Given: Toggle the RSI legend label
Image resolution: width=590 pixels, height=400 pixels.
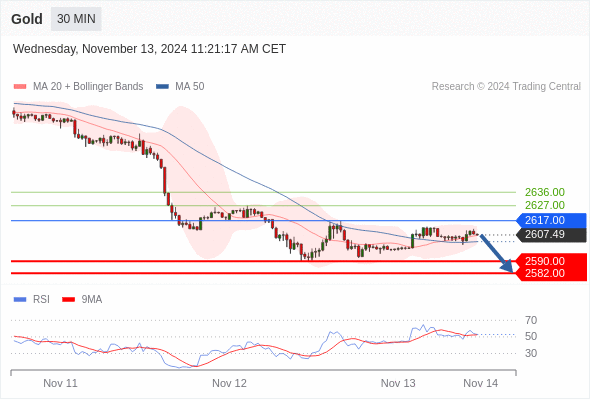Looking at the screenshot, I should [41, 300].
